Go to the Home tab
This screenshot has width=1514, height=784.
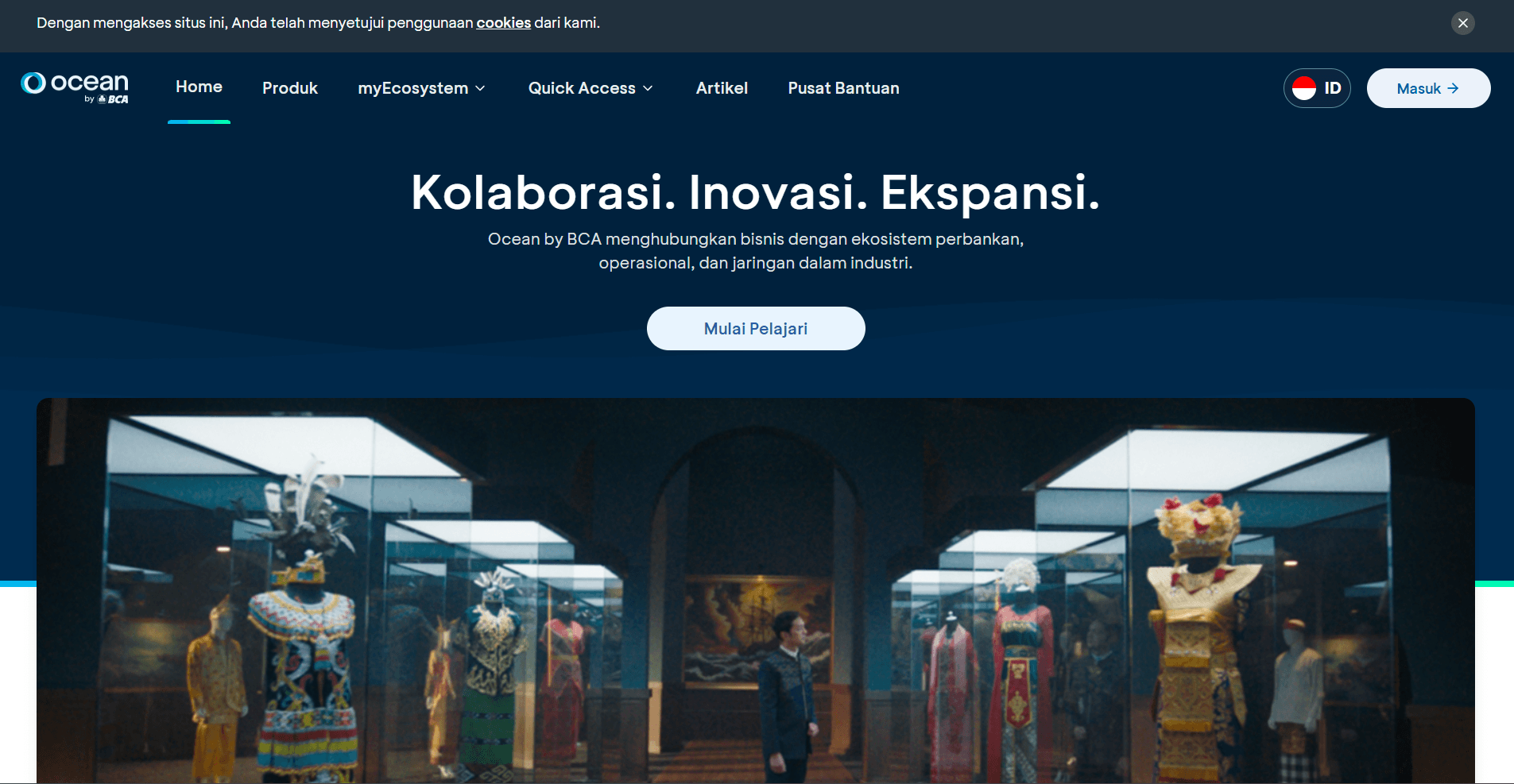tap(199, 87)
